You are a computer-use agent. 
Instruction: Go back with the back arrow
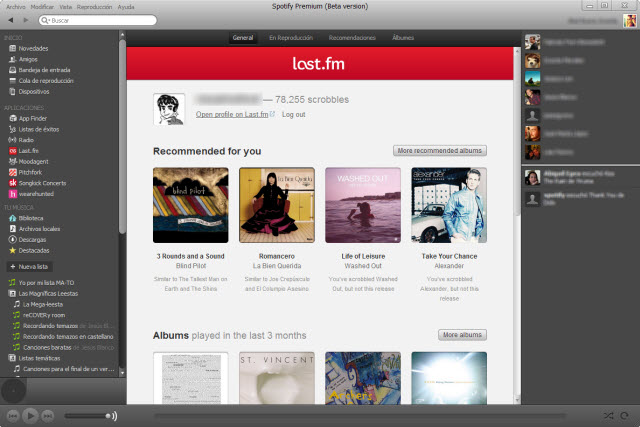point(11,20)
